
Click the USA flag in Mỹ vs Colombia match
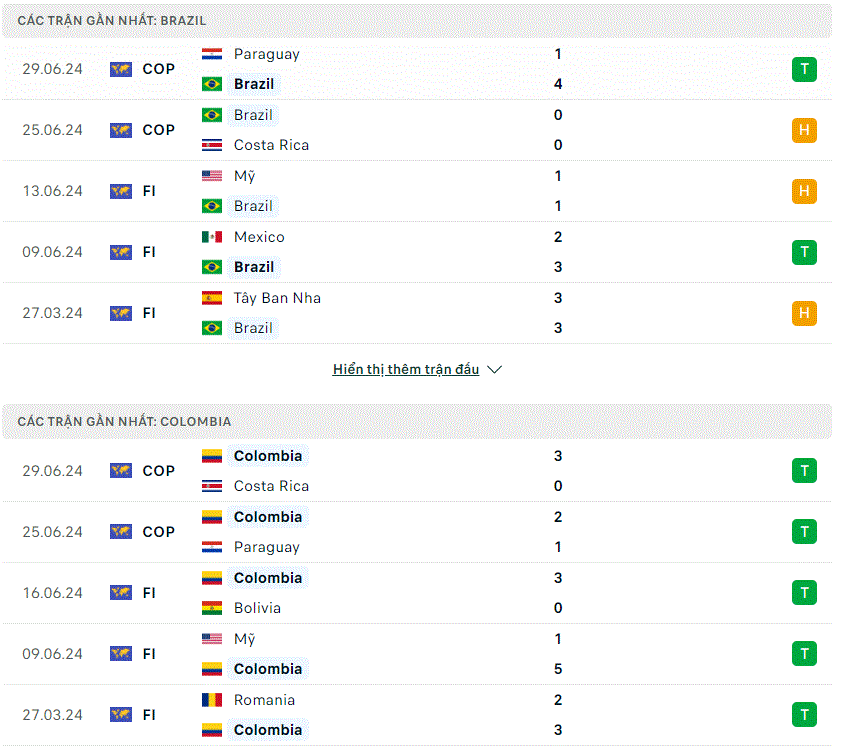pos(212,639)
